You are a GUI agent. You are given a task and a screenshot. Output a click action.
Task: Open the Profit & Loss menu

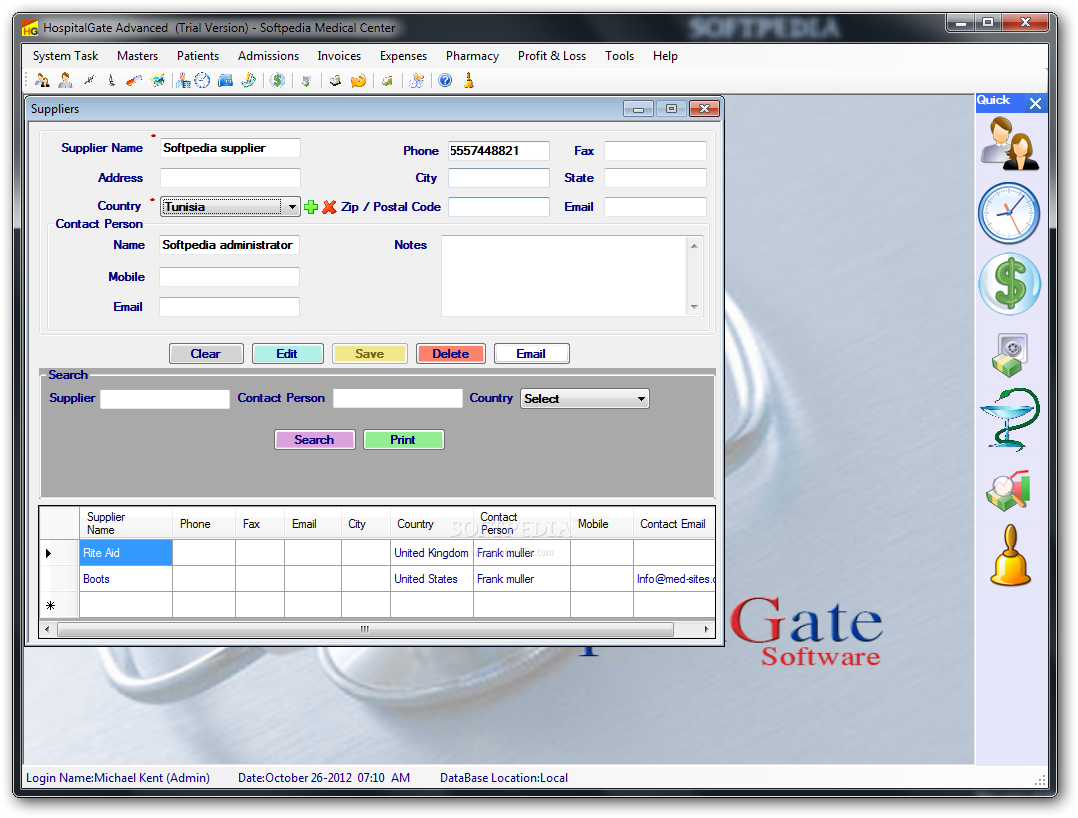coord(552,56)
